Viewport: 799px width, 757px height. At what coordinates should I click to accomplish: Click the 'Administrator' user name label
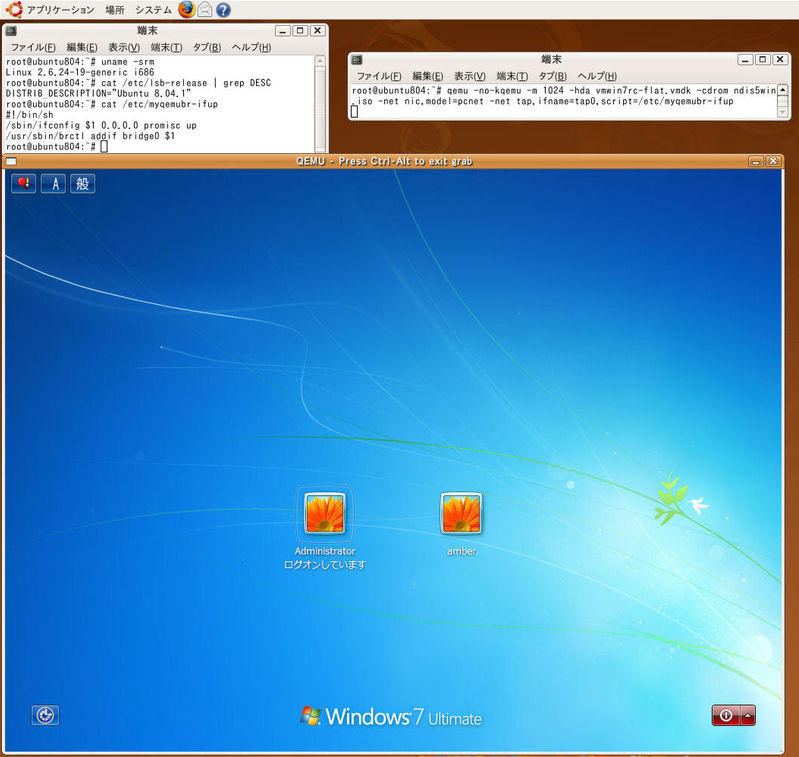(x=325, y=551)
